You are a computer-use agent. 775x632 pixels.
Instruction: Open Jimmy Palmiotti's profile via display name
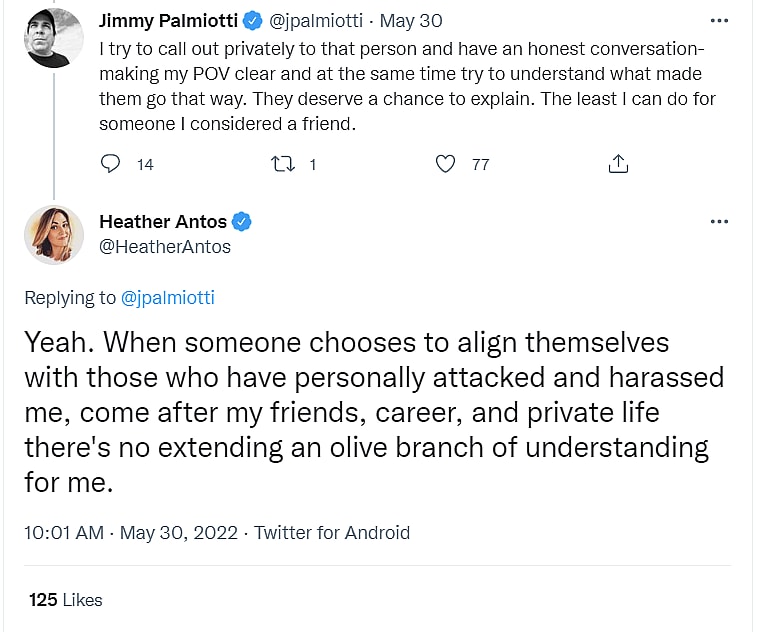(170, 21)
